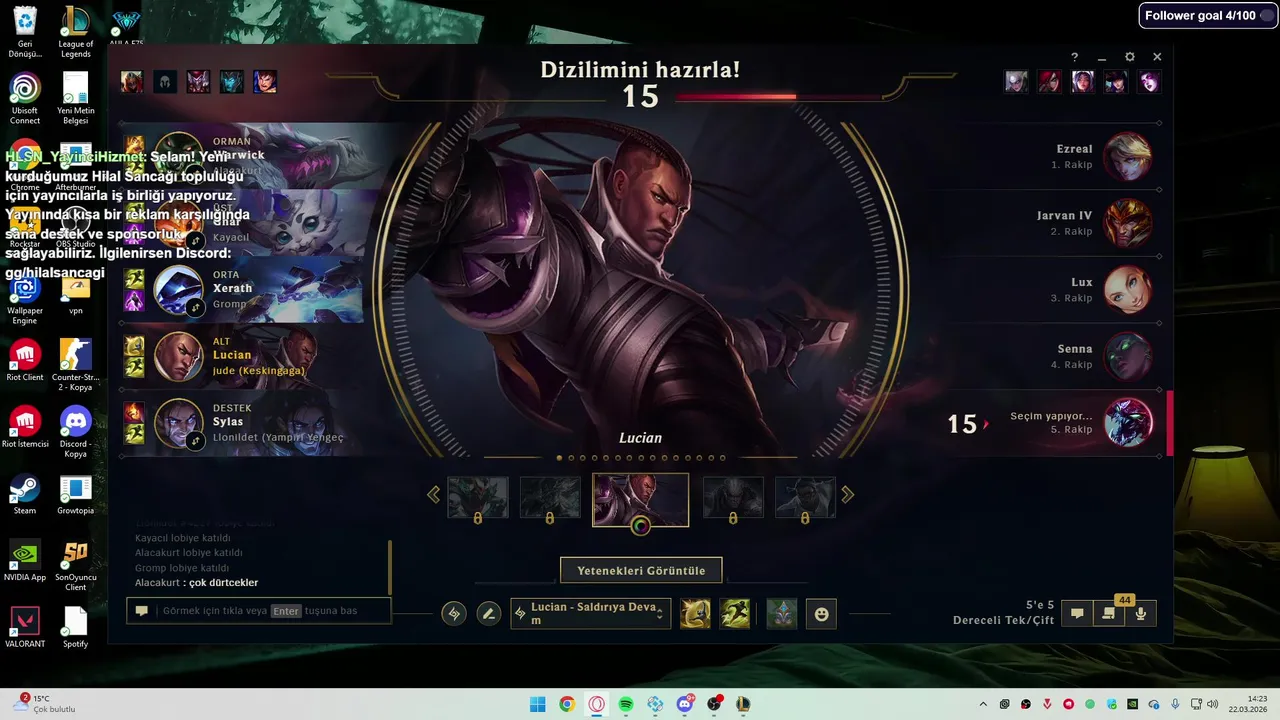Open the chat bubble panel button
This screenshot has width=1280, height=720.
click(x=1077, y=613)
